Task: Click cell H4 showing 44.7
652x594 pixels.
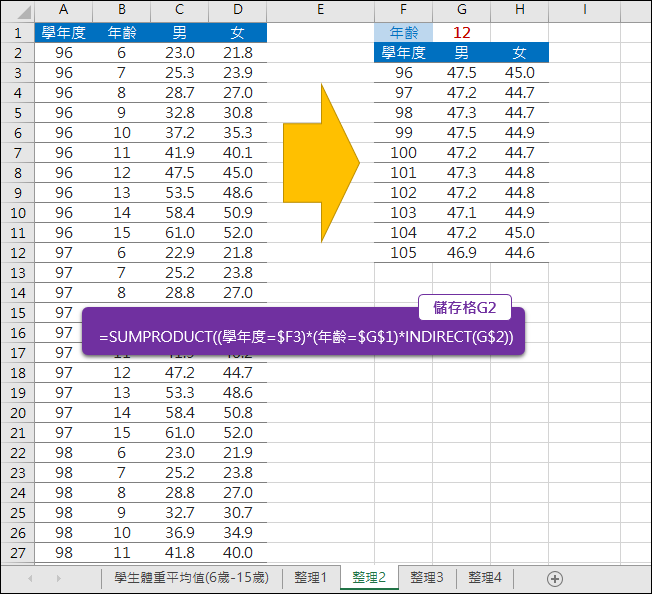Action: tap(519, 93)
